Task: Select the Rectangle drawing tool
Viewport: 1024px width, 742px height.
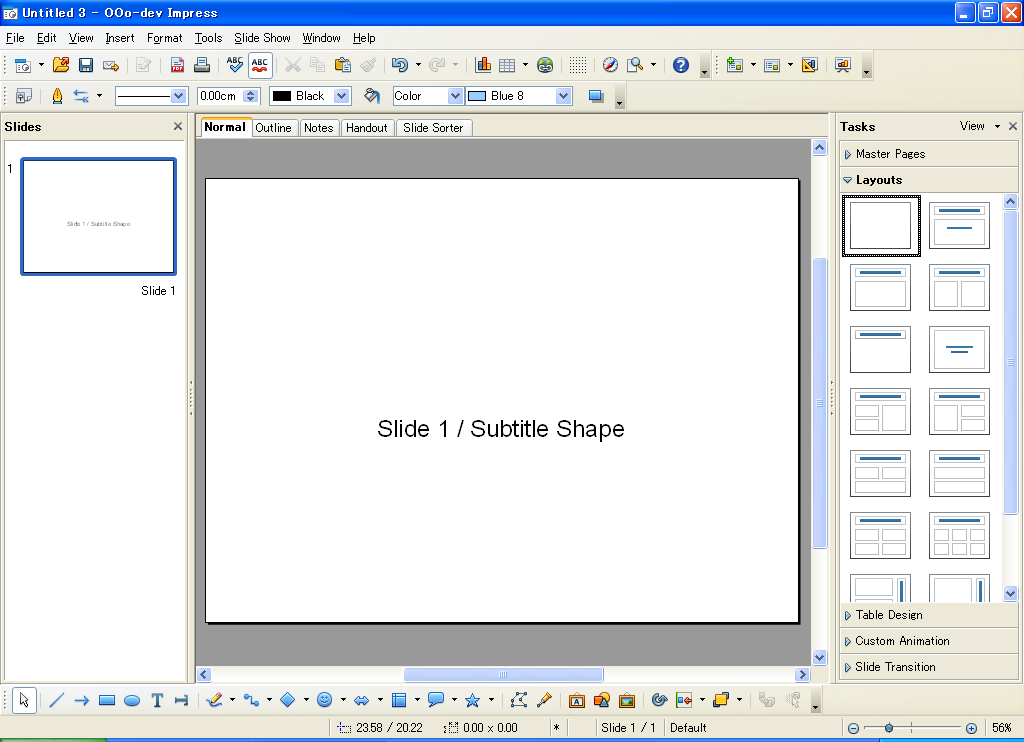Action: 107,700
